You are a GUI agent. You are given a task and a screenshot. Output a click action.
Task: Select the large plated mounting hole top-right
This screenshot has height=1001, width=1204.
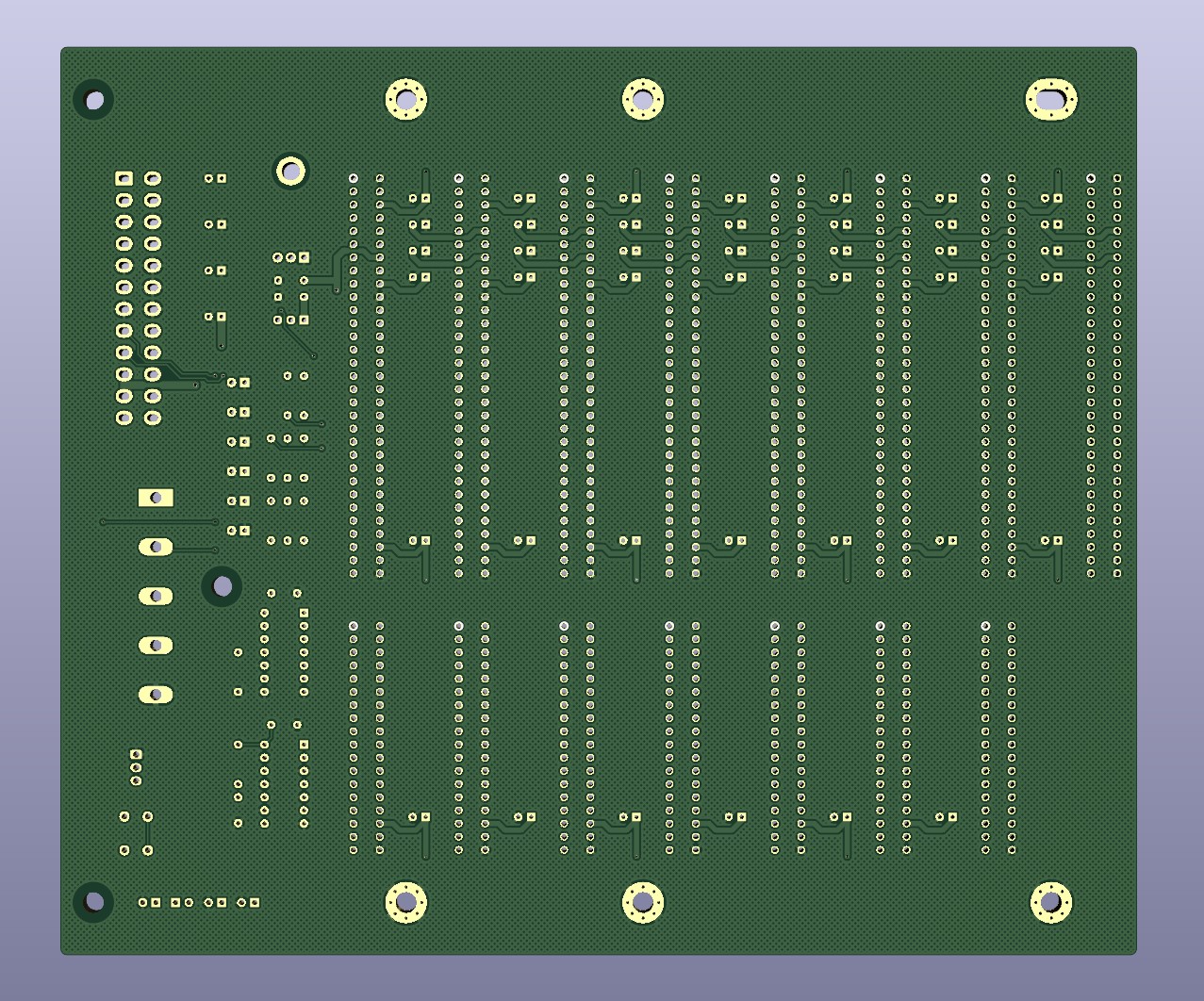(x=1053, y=98)
